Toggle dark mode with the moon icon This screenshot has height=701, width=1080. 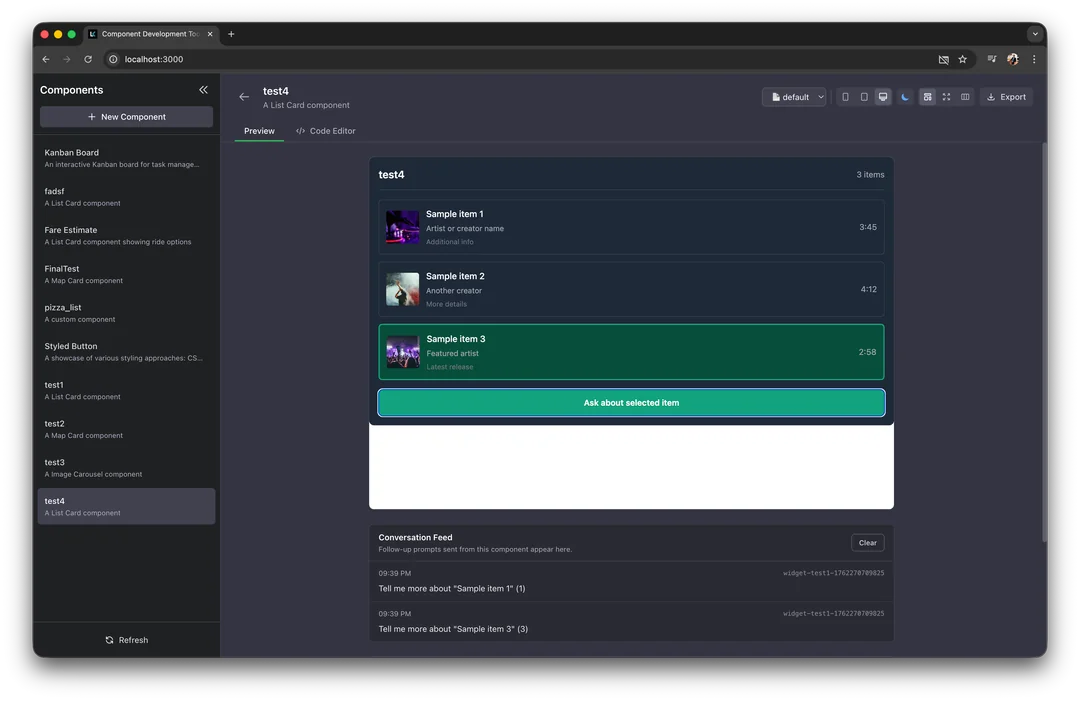(903, 96)
